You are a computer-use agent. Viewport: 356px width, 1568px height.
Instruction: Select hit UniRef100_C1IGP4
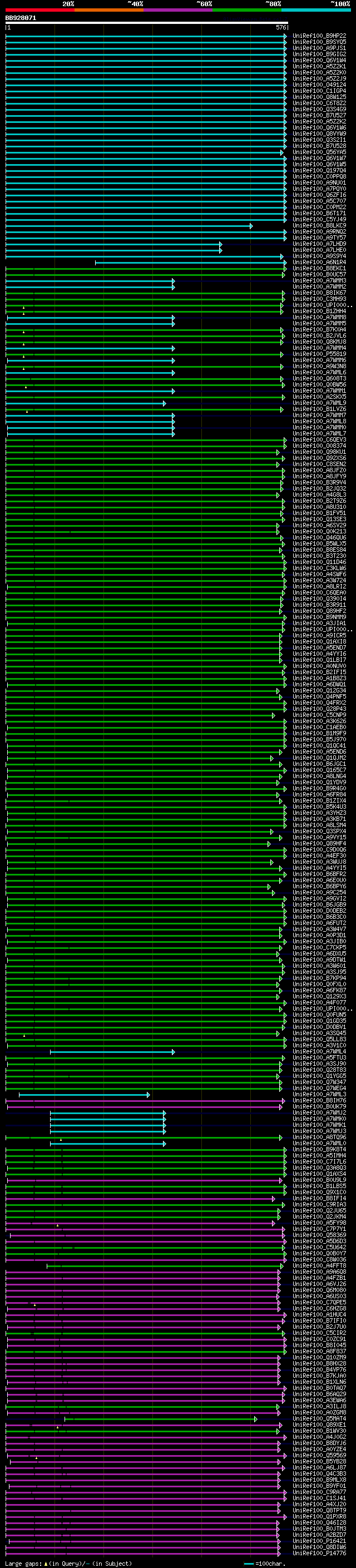[319, 91]
